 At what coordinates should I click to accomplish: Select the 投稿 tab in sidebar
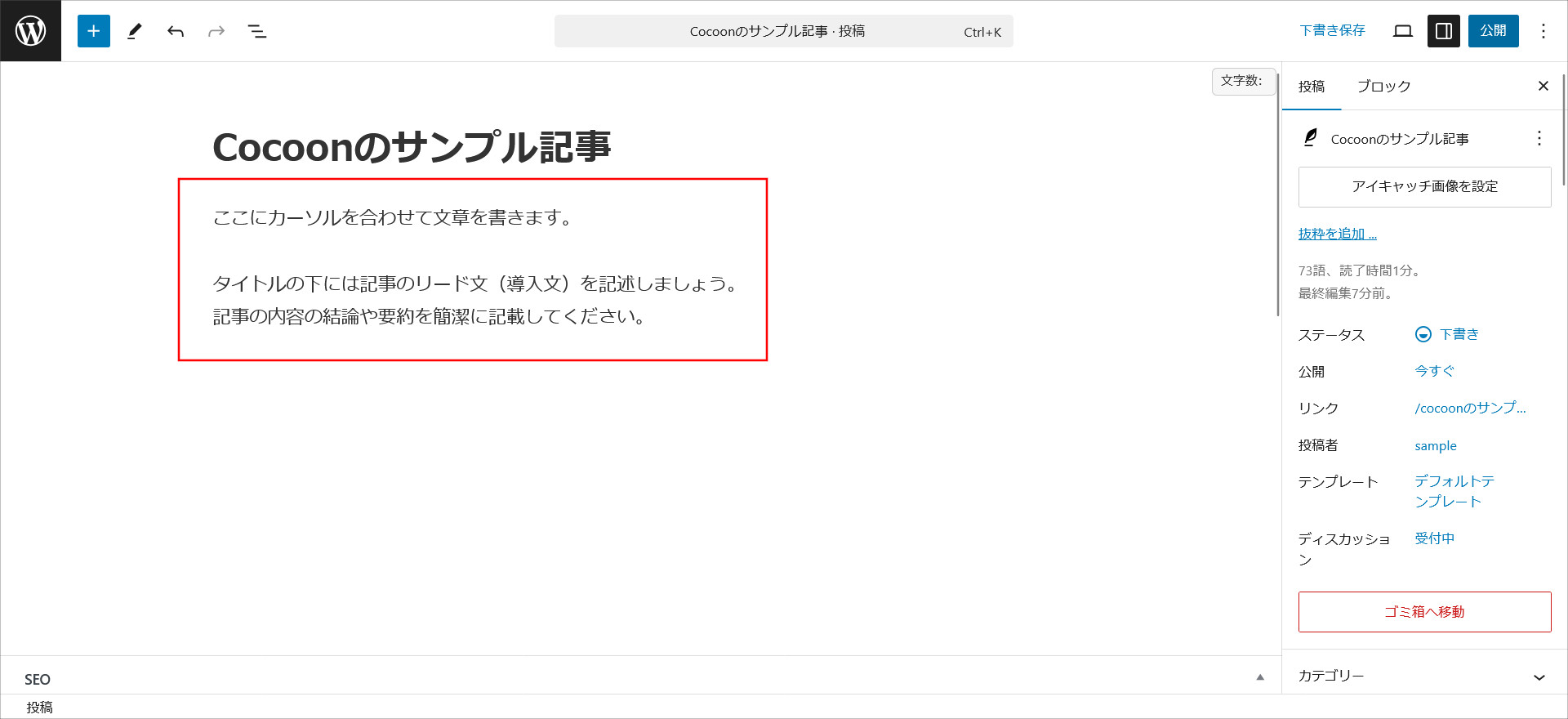1312,87
